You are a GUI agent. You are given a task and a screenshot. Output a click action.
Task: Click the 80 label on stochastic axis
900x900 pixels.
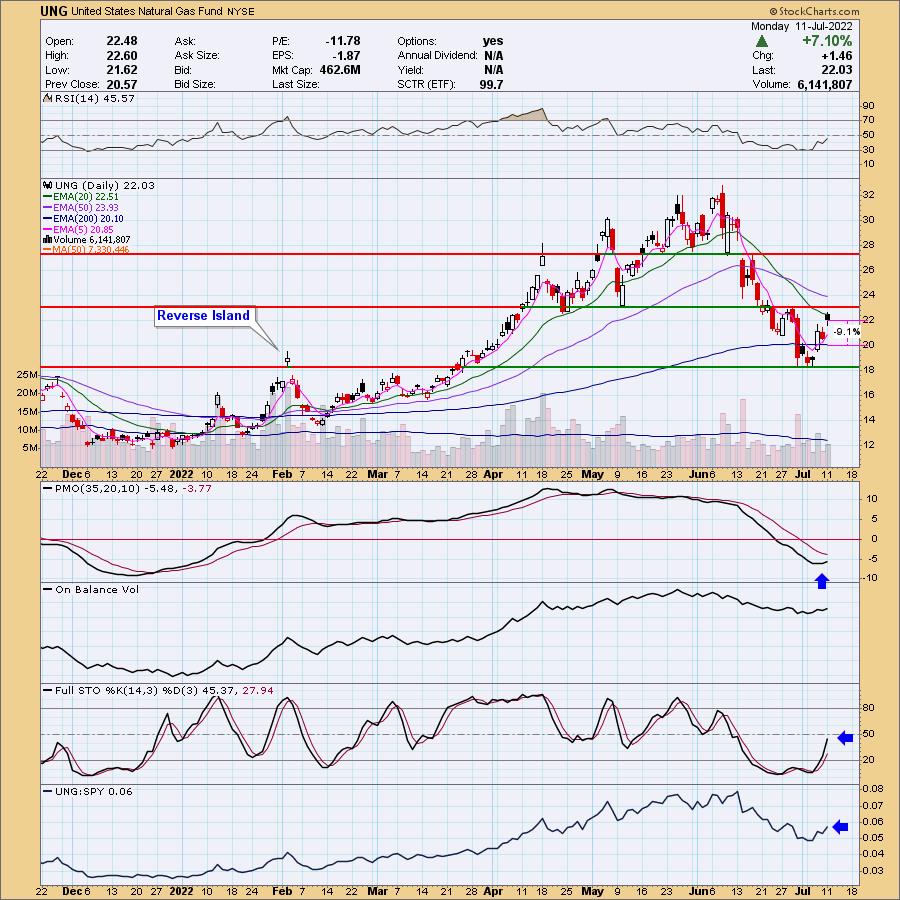(x=868, y=708)
